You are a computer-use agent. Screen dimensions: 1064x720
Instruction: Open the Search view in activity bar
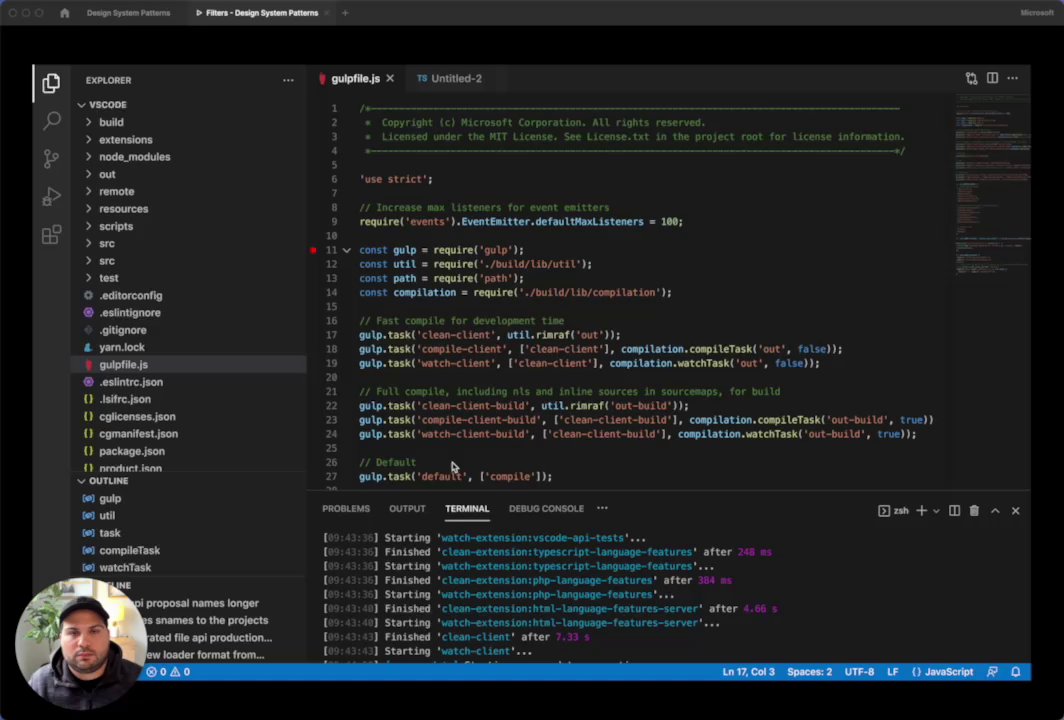(52, 121)
